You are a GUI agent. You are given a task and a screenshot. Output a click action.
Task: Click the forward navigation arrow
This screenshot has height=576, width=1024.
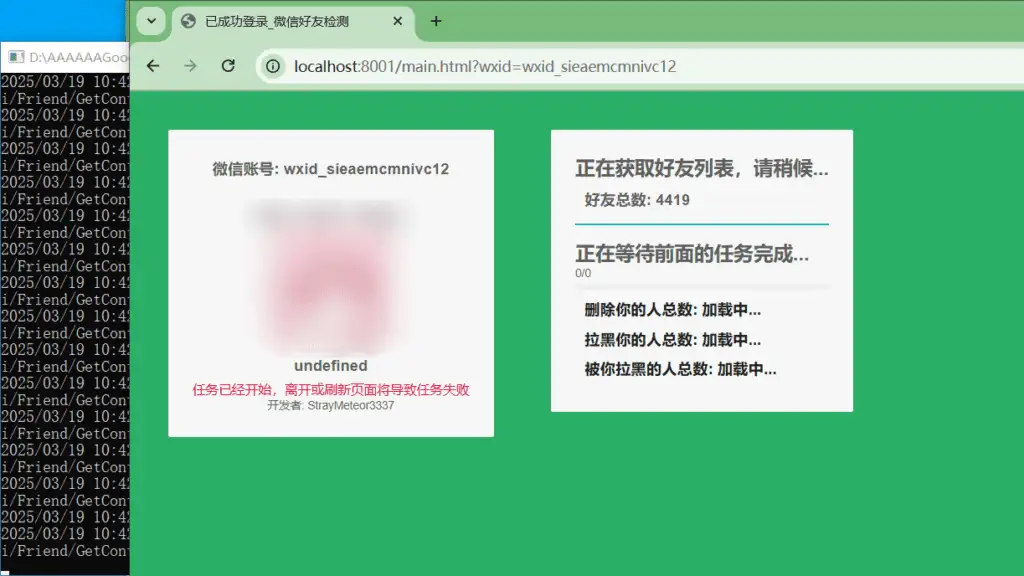tap(190, 66)
